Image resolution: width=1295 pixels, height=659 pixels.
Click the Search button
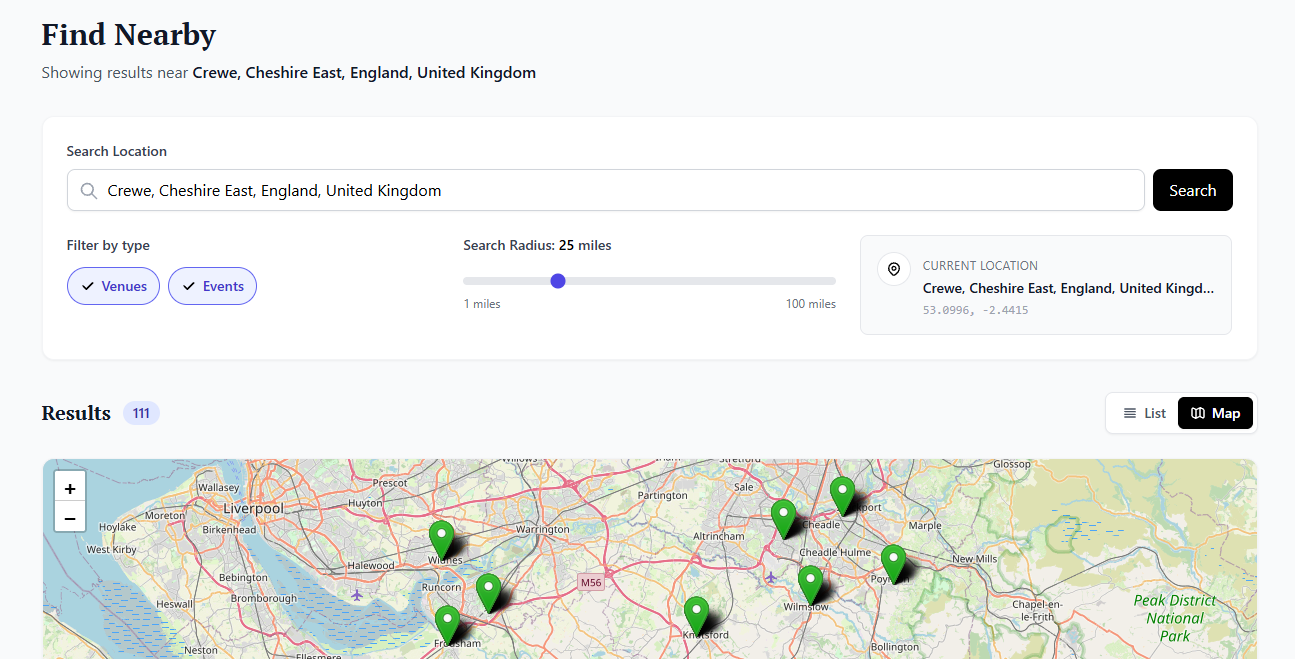(1192, 190)
